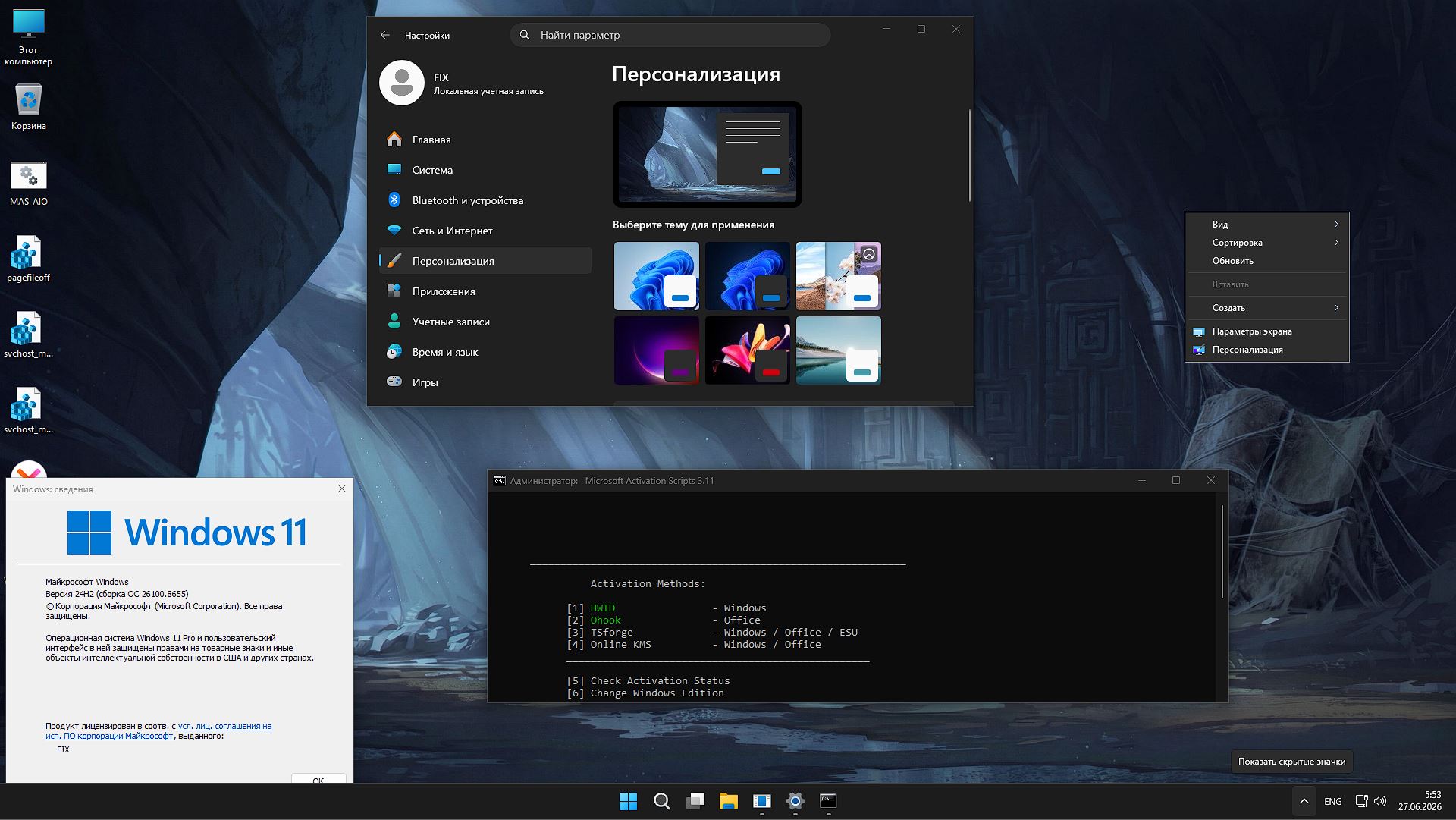Focus the Найти параметр search field
The height and width of the screenshot is (820, 1456).
tap(670, 35)
